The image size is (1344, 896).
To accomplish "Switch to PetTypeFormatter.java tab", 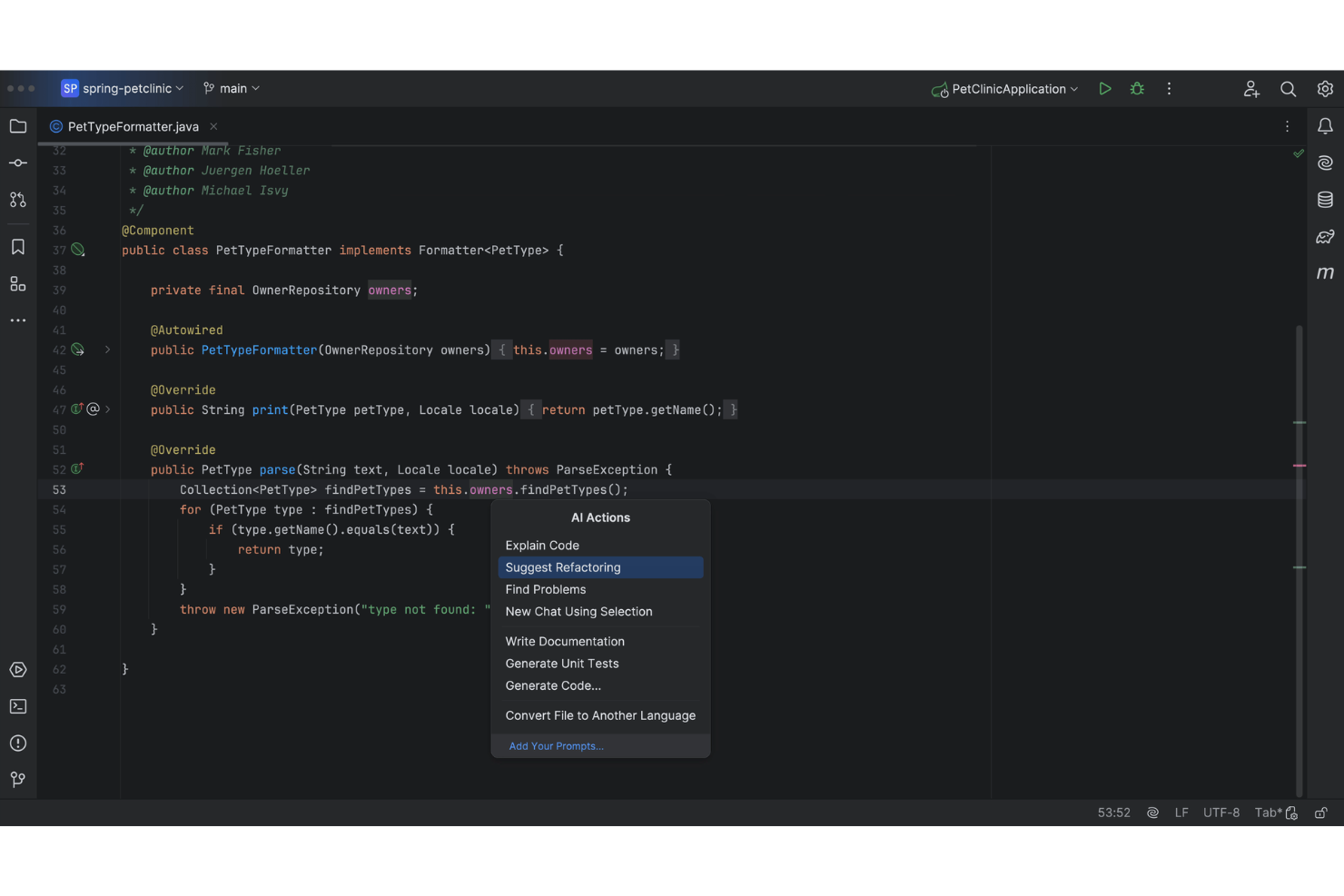I will pos(133,127).
